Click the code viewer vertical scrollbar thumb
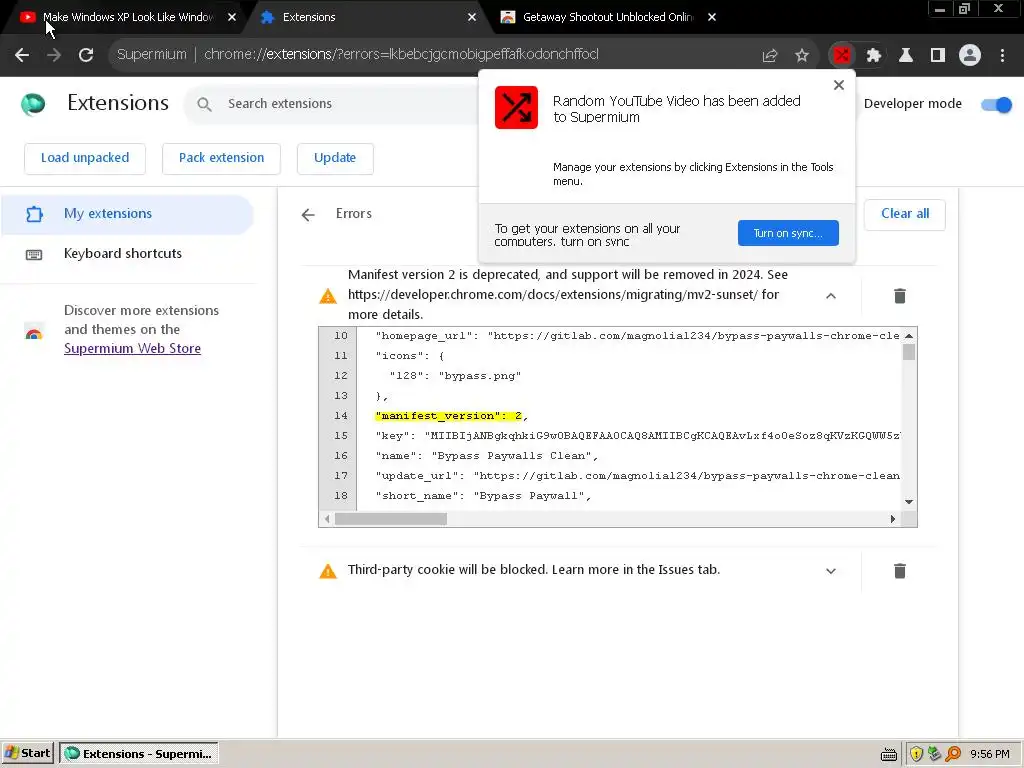 point(908,353)
